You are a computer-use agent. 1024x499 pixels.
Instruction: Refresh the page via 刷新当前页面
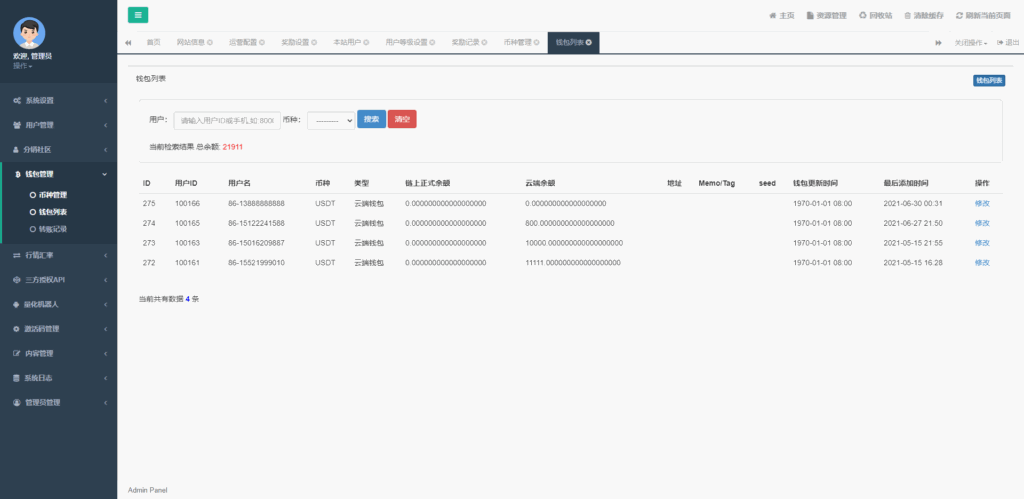pos(987,16)
